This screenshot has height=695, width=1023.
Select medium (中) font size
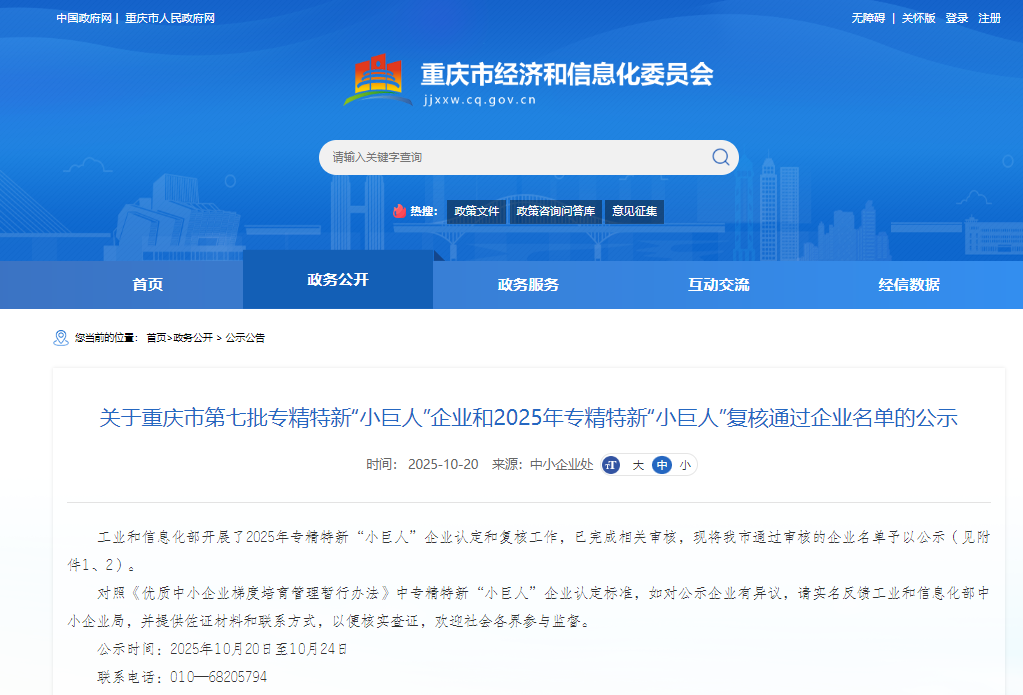point(661,465)
